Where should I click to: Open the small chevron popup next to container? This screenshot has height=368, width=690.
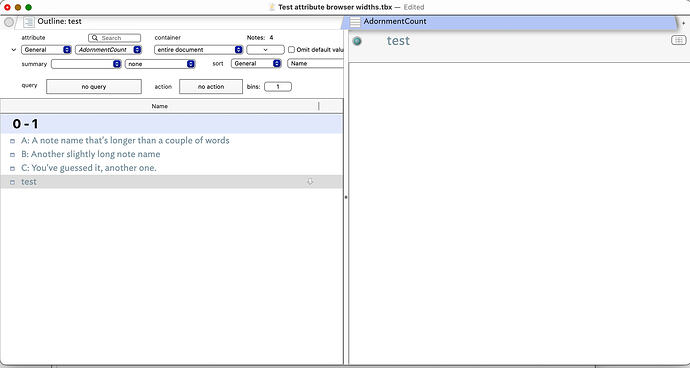tap(265, 50)
